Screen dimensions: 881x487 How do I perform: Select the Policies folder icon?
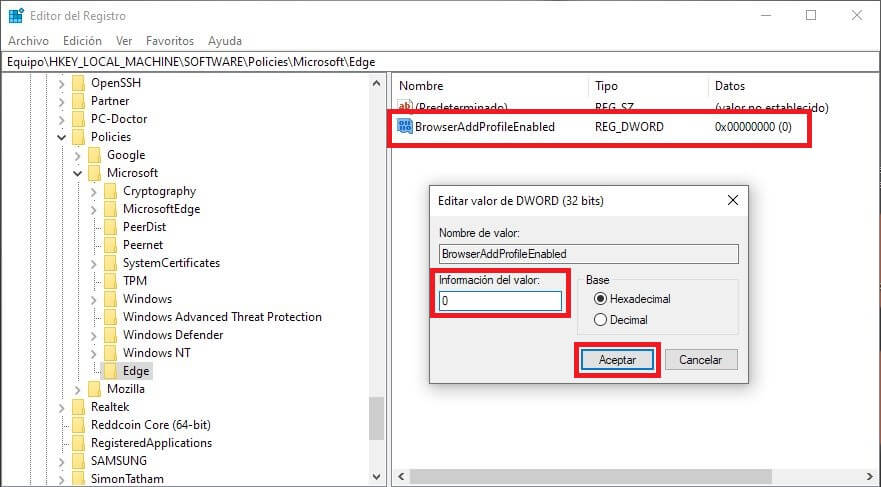tap(79, 136)
